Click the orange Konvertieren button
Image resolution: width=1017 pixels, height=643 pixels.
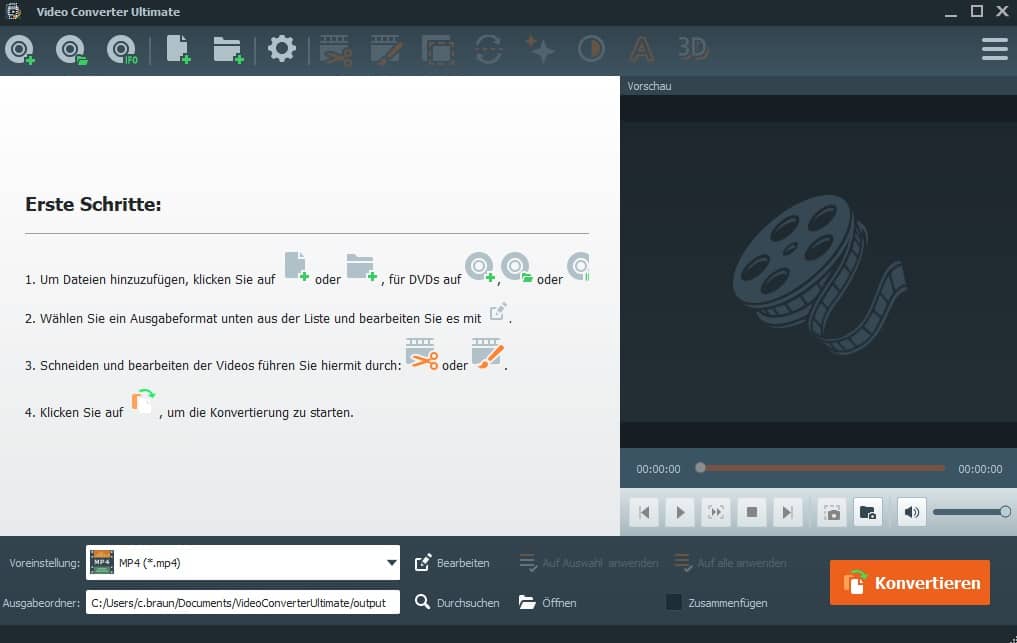coord(909,582)
